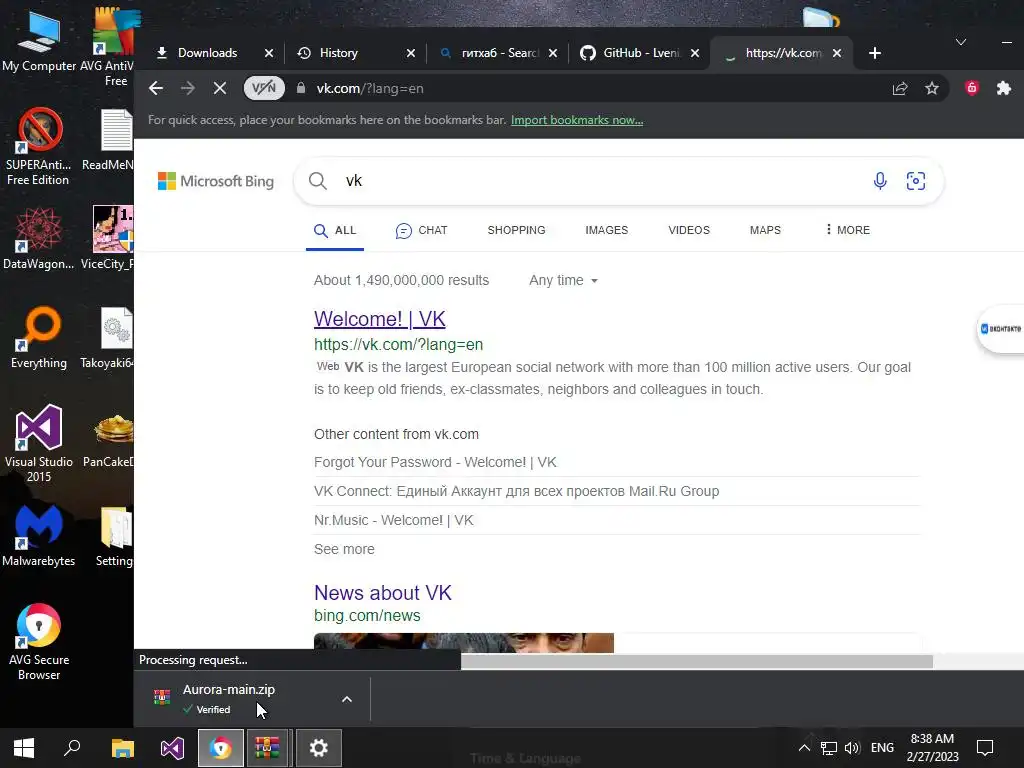Select Malwarebytes desktop shortcut

39,536
